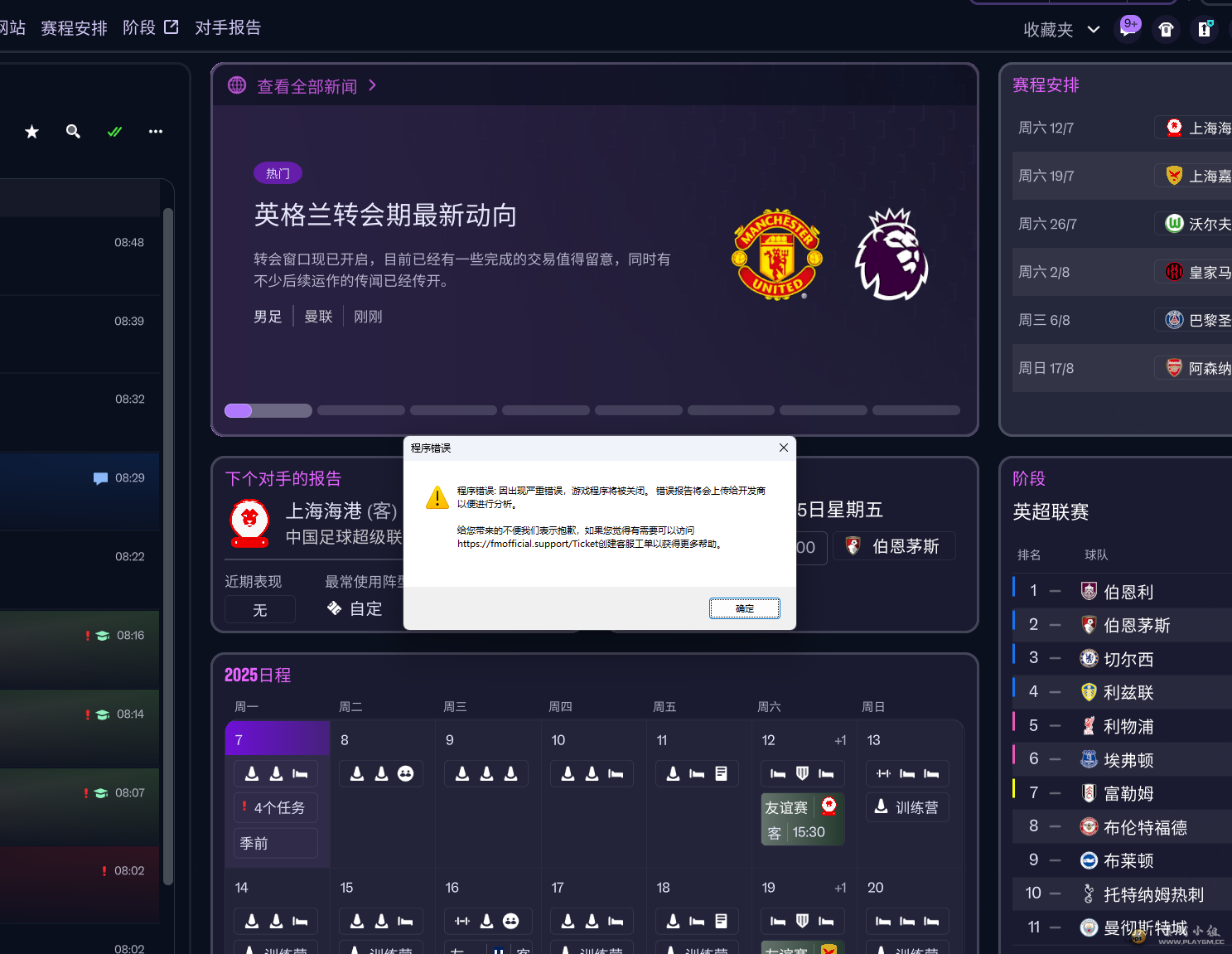
Task: Select the 网站 menu item
Action: 12,27
